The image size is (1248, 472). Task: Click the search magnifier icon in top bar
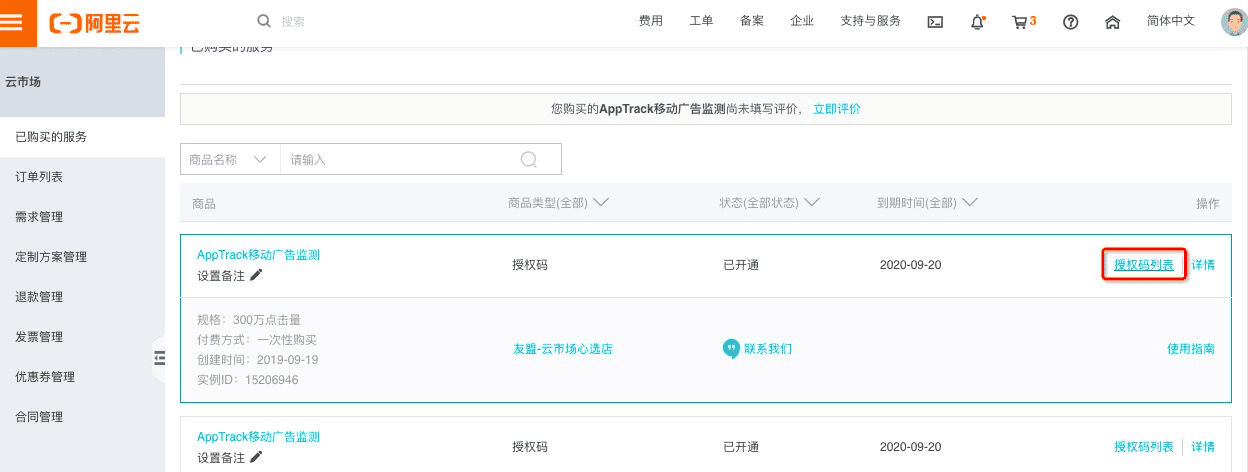(264, 21)
